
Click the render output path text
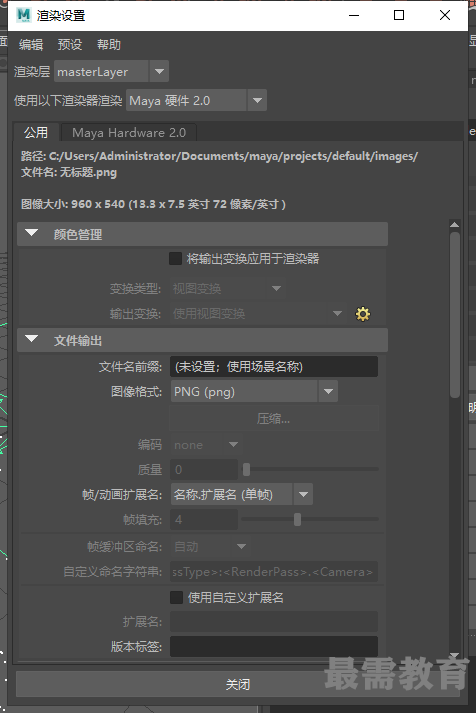pos(219,156)
